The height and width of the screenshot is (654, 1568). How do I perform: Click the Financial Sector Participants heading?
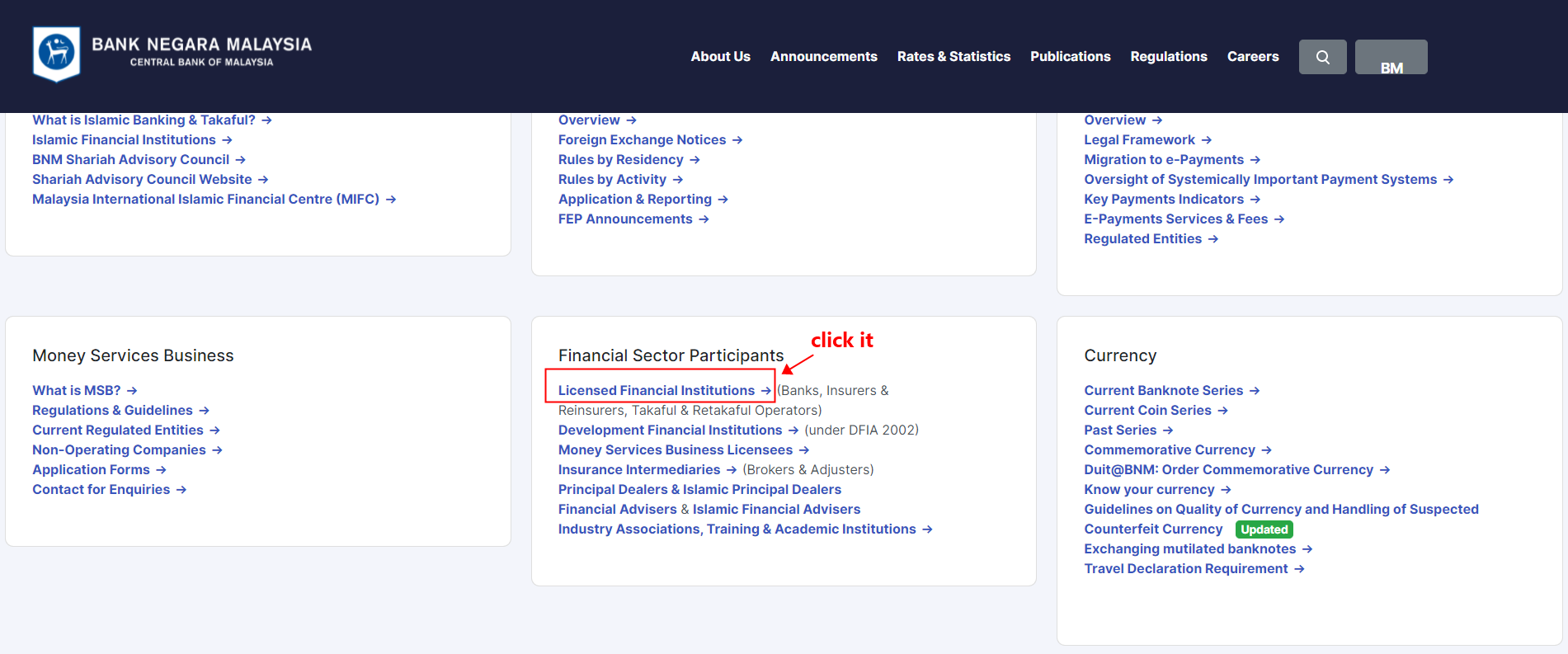[x=671, y=355]
